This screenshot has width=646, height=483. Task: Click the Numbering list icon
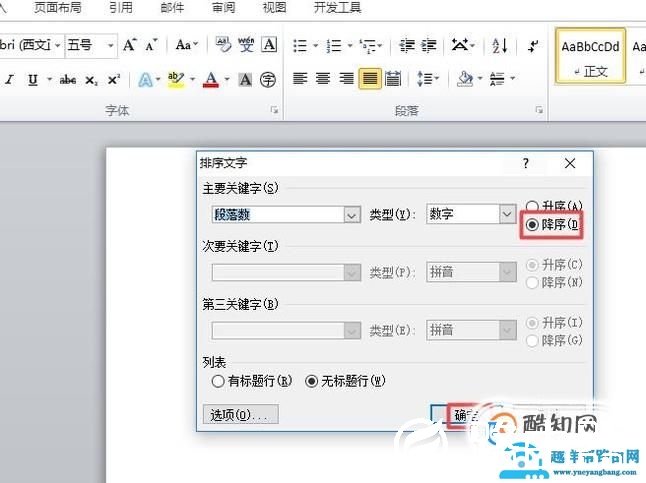tap(334, 45)
